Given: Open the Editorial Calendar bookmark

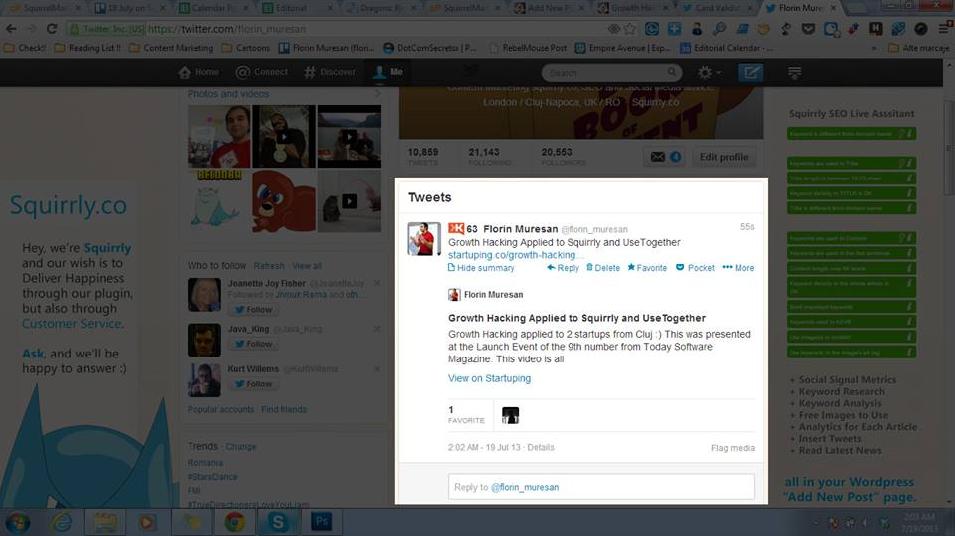Looking at the screenshot, I should (x=726, y=48).
